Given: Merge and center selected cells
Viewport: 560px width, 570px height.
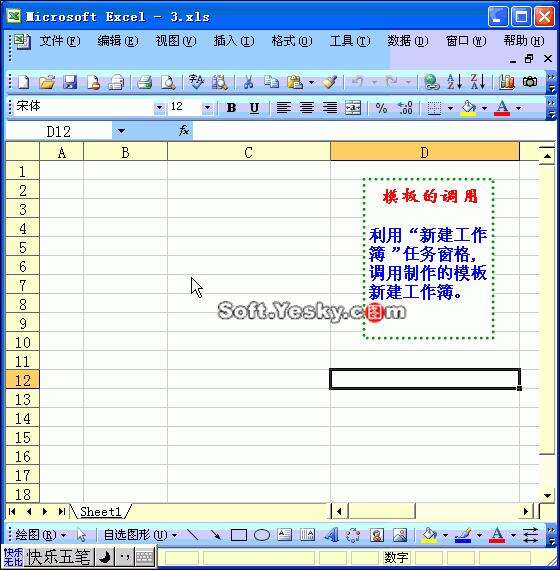Looking at the screenshot, I should point(353,108).
